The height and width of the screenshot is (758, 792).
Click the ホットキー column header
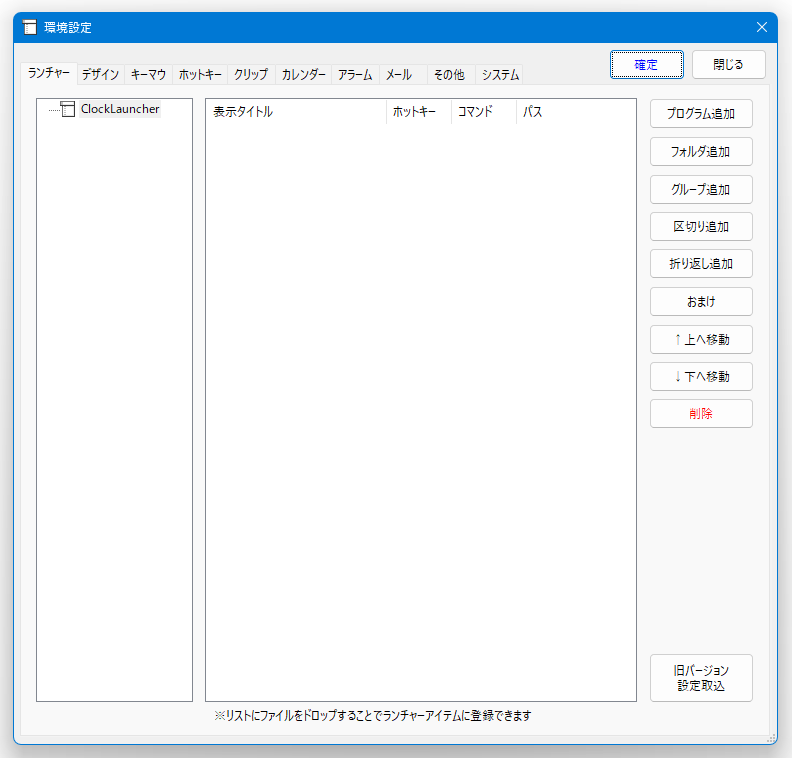(419, 112)
